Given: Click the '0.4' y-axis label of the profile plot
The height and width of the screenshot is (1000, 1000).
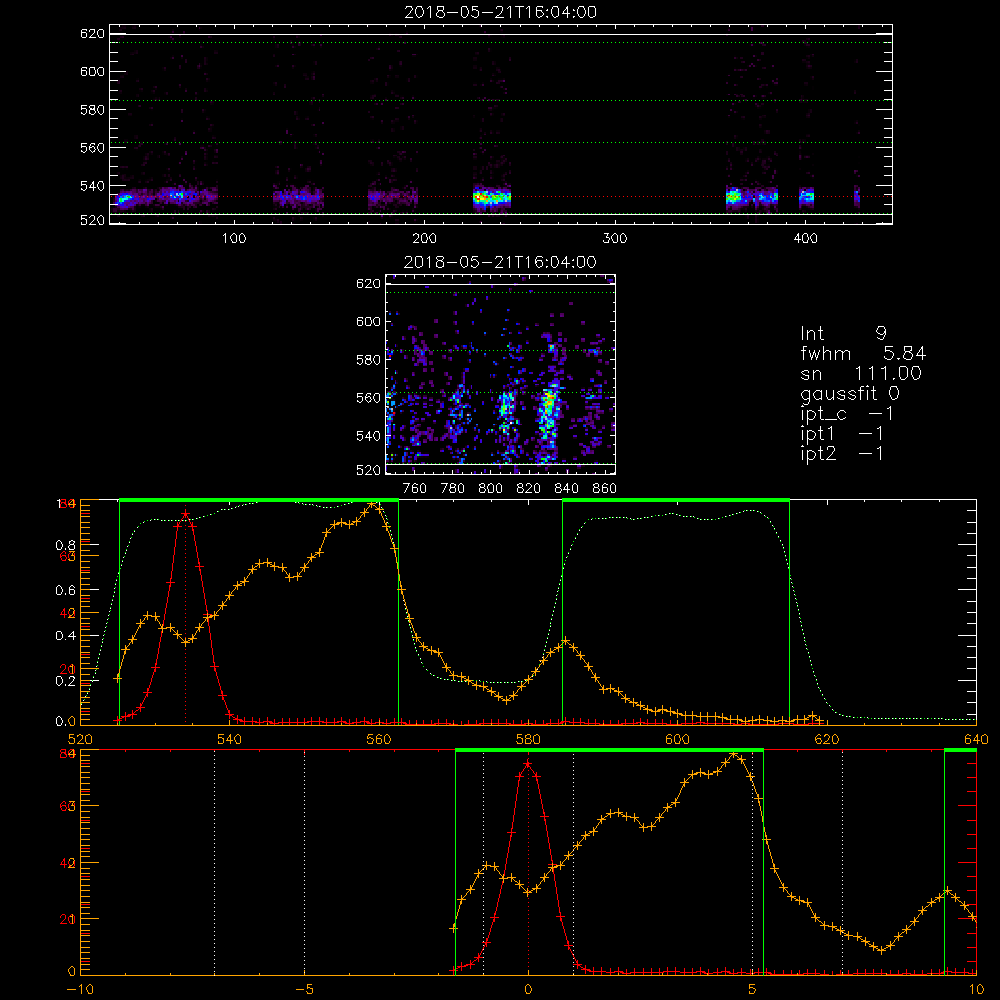Looking at the screenshot, I should point(65,636).
